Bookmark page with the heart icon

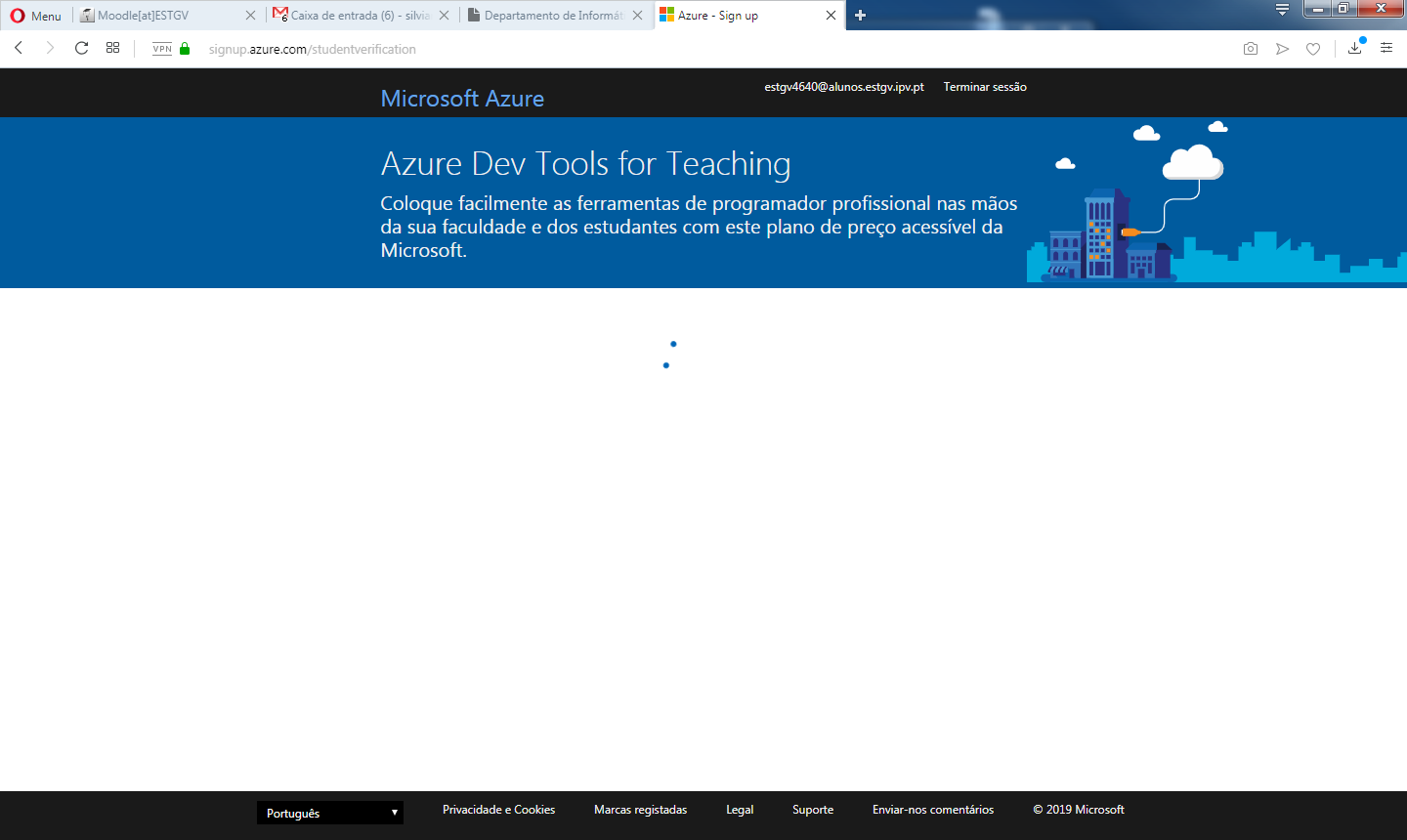click(1313, 49)
